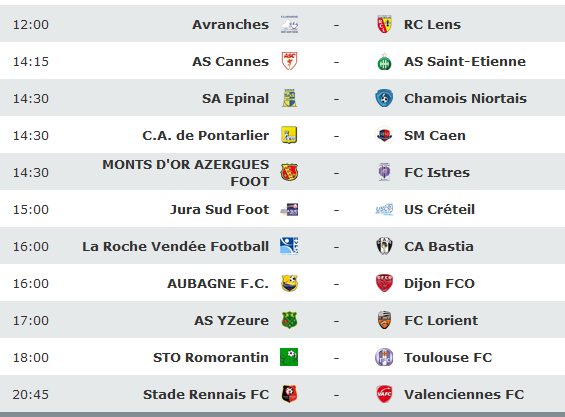The image size is (565, 417).
Task: Click the RC Lens club crest
Action: (384, 25)
